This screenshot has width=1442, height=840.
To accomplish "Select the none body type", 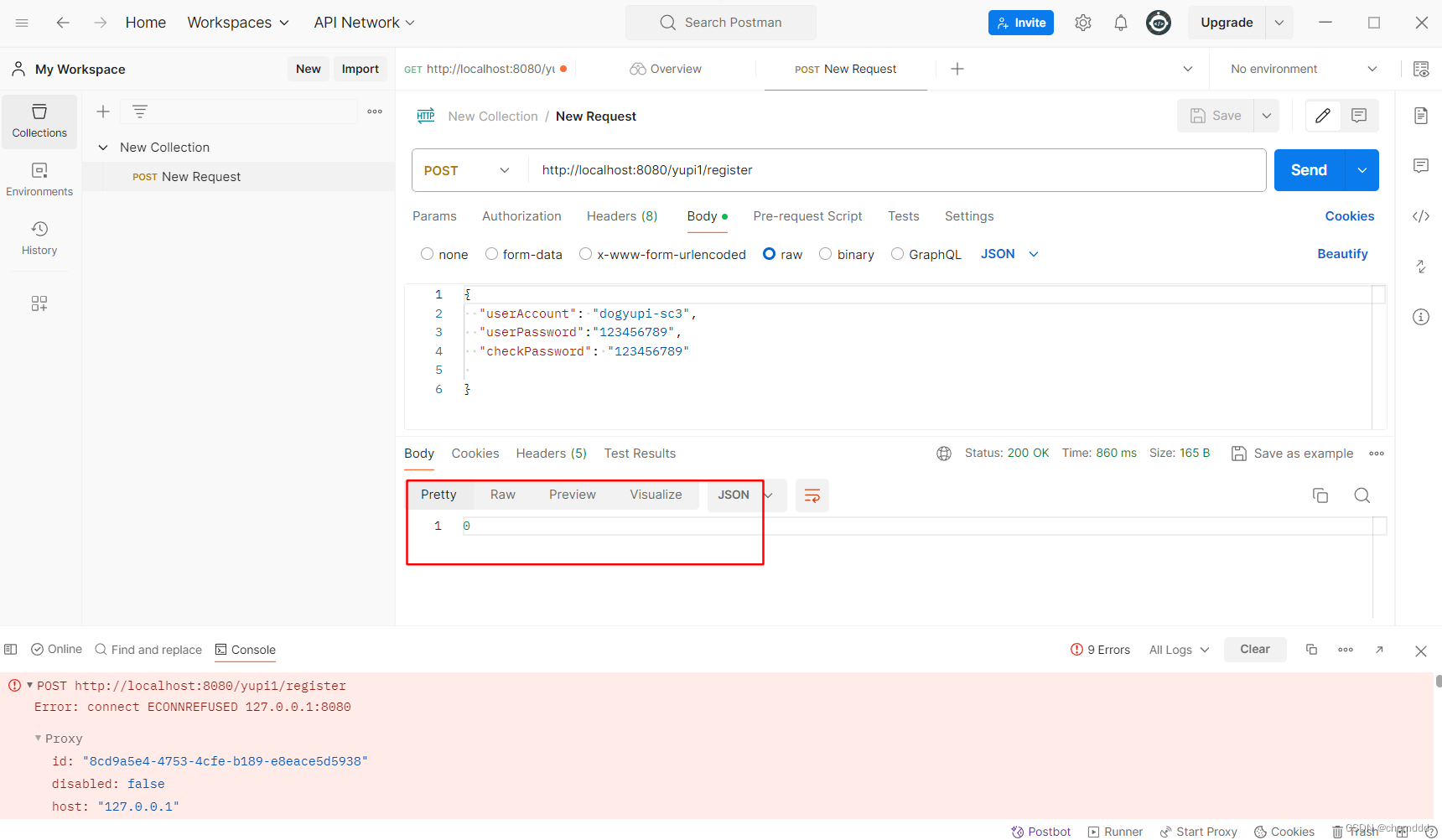I will (x=428, y=254).
